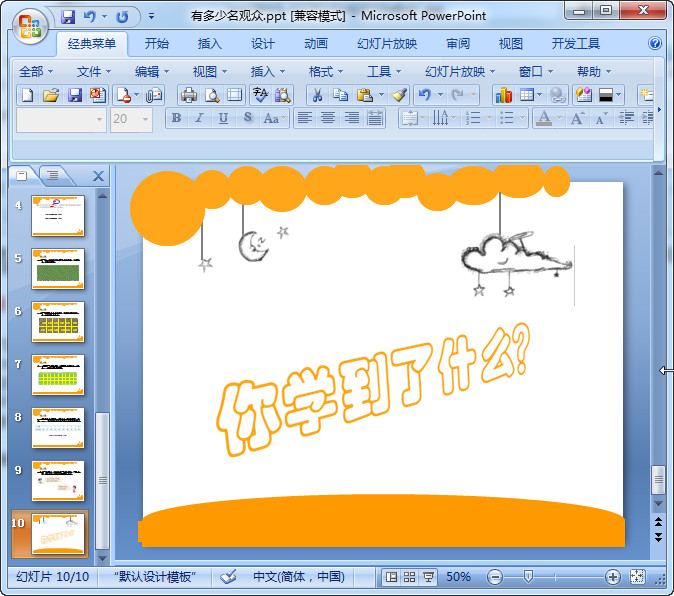This screenshot has width=674, height=596.
Task: Increase font size
Action: (577, 118)
